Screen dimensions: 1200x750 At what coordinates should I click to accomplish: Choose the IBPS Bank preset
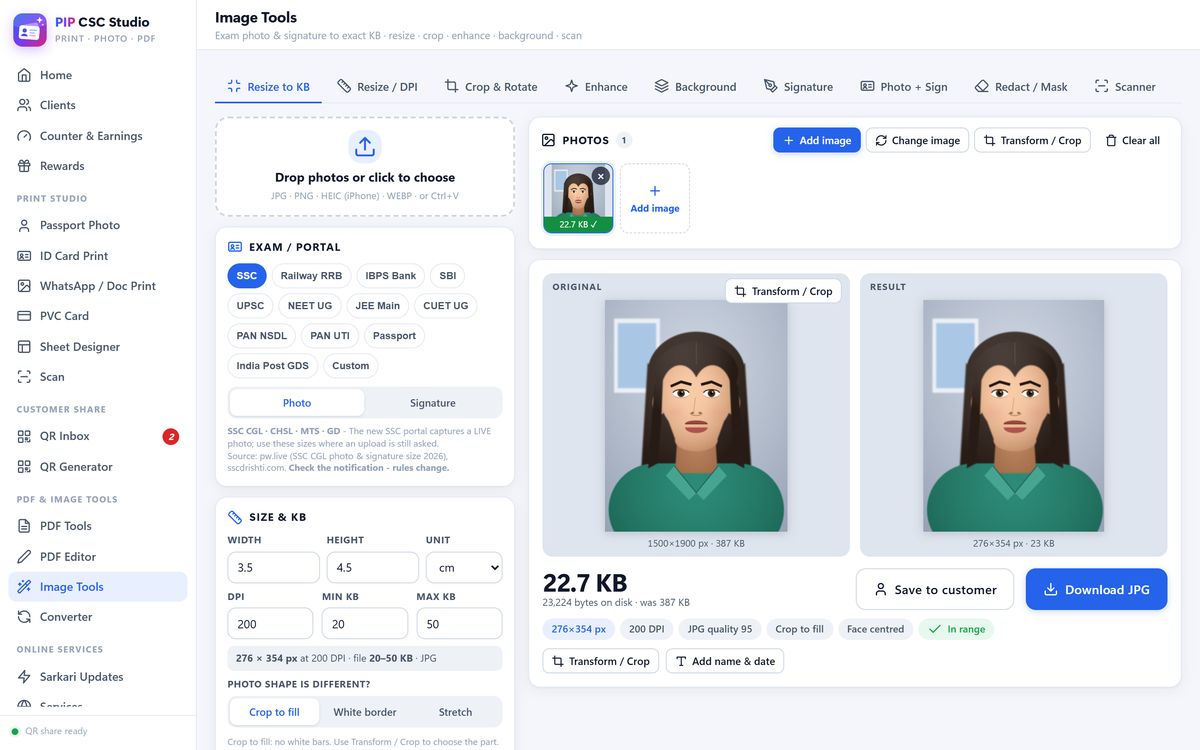click(390, 276)
